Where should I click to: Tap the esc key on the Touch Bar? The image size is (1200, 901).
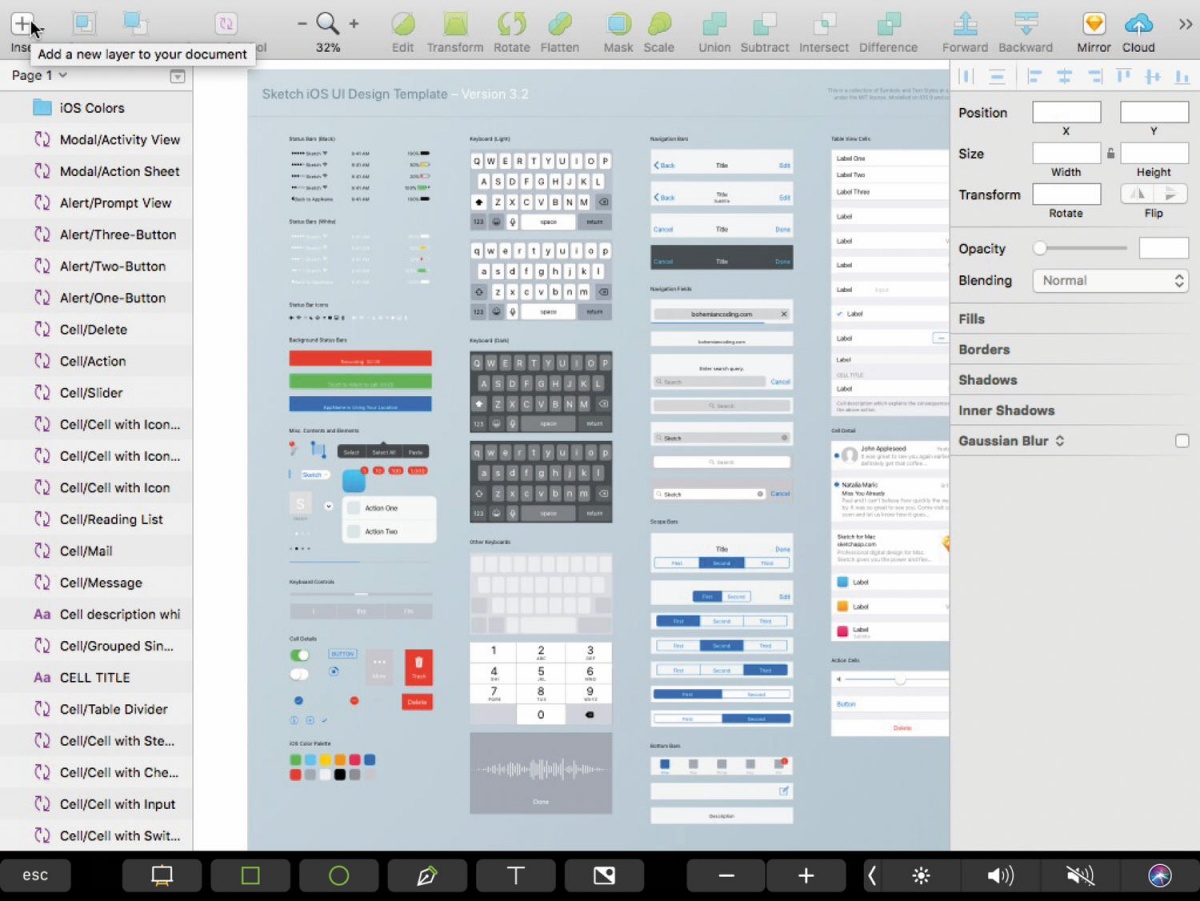(x=35, y=876)
